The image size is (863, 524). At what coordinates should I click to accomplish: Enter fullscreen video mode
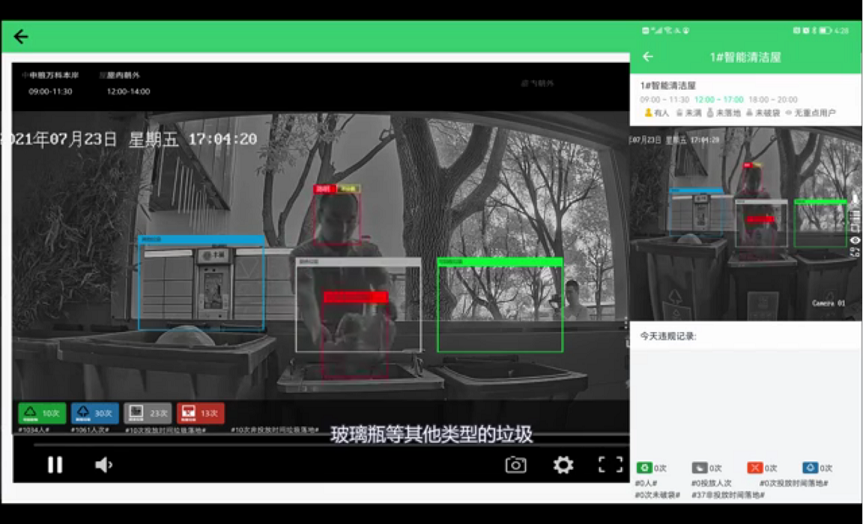click(610, 465)
